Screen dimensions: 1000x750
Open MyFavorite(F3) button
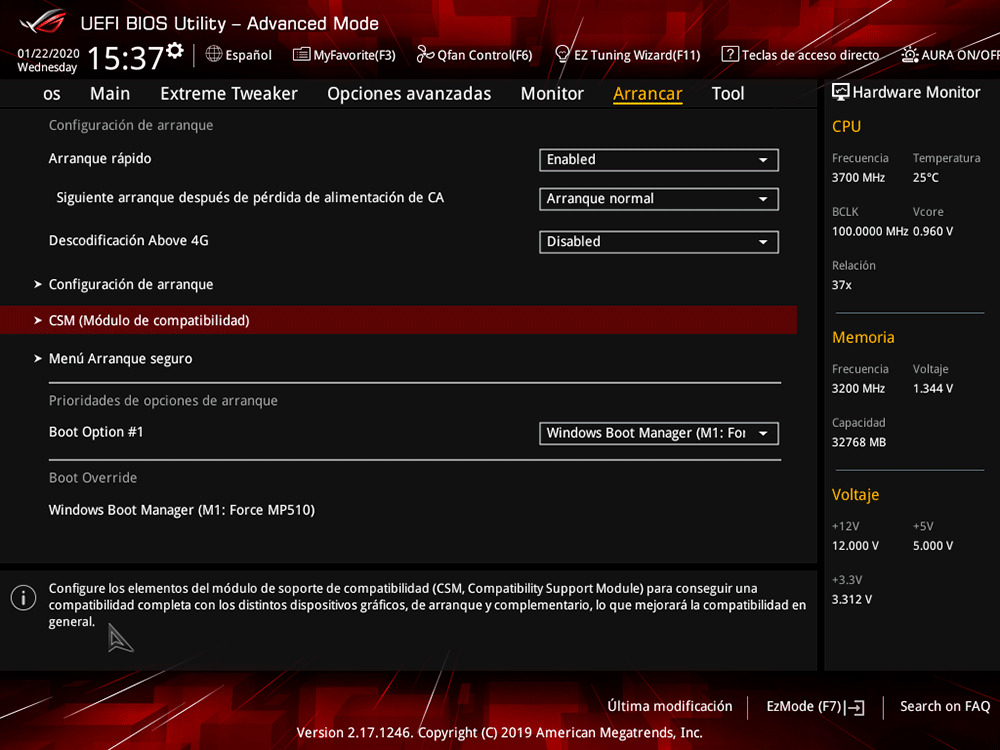tap(344, 55)
